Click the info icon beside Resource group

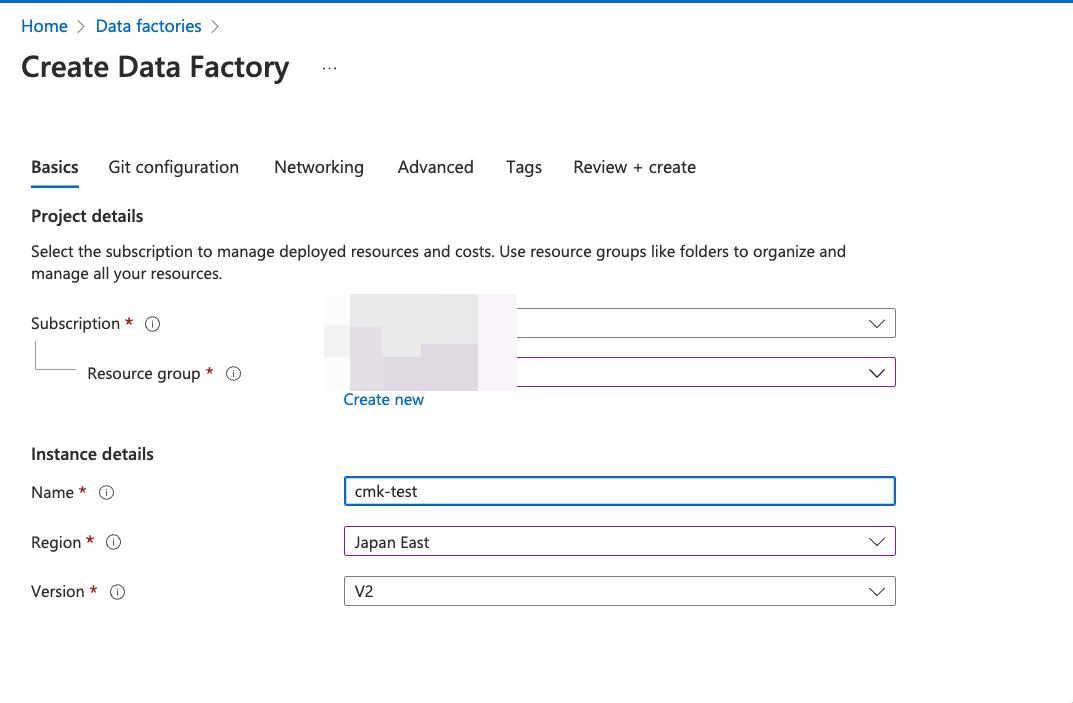click(x=233, y=373)
